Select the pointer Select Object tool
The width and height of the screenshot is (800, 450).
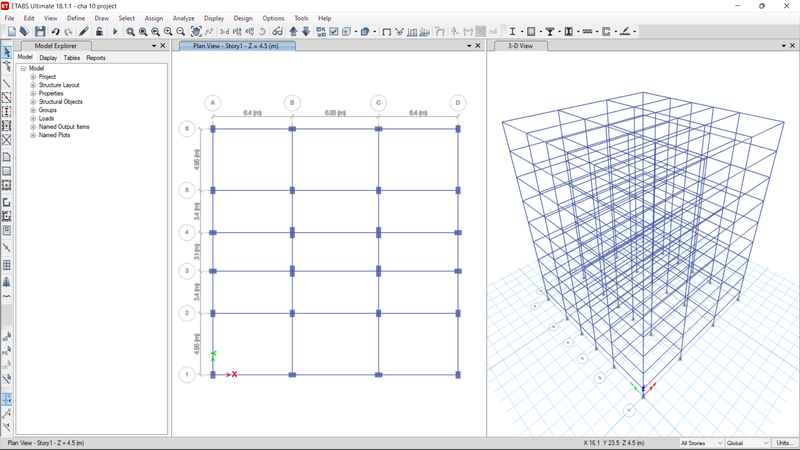click(7, 52)
